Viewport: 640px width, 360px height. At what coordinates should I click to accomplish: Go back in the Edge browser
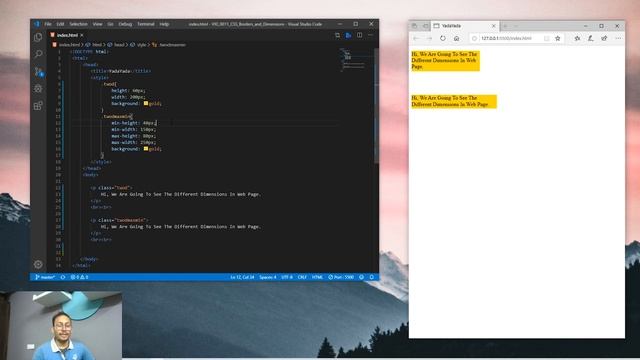tap(416, 38)
